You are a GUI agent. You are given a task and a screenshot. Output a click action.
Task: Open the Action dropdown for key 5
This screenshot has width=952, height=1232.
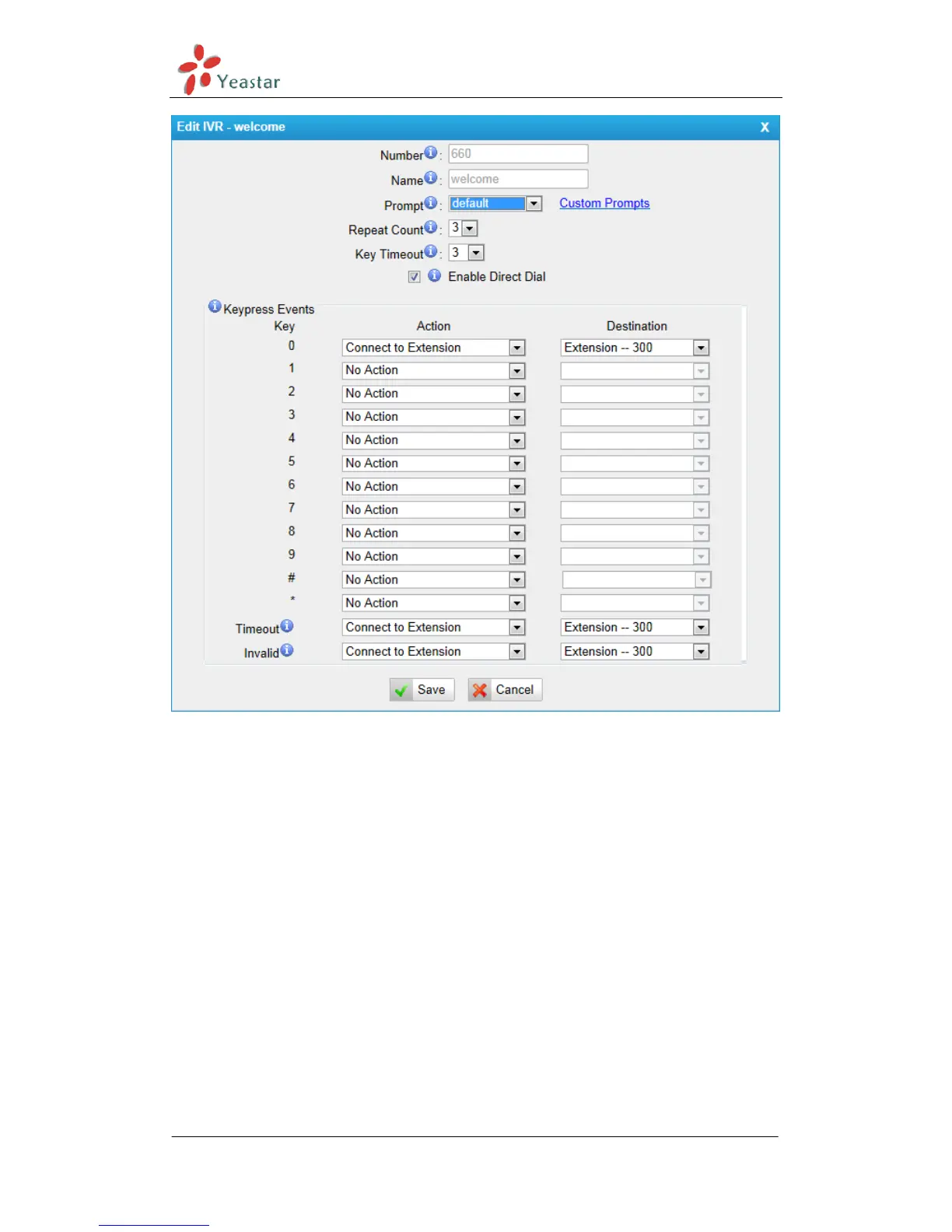pyautogui.click(x=433, y=464)
